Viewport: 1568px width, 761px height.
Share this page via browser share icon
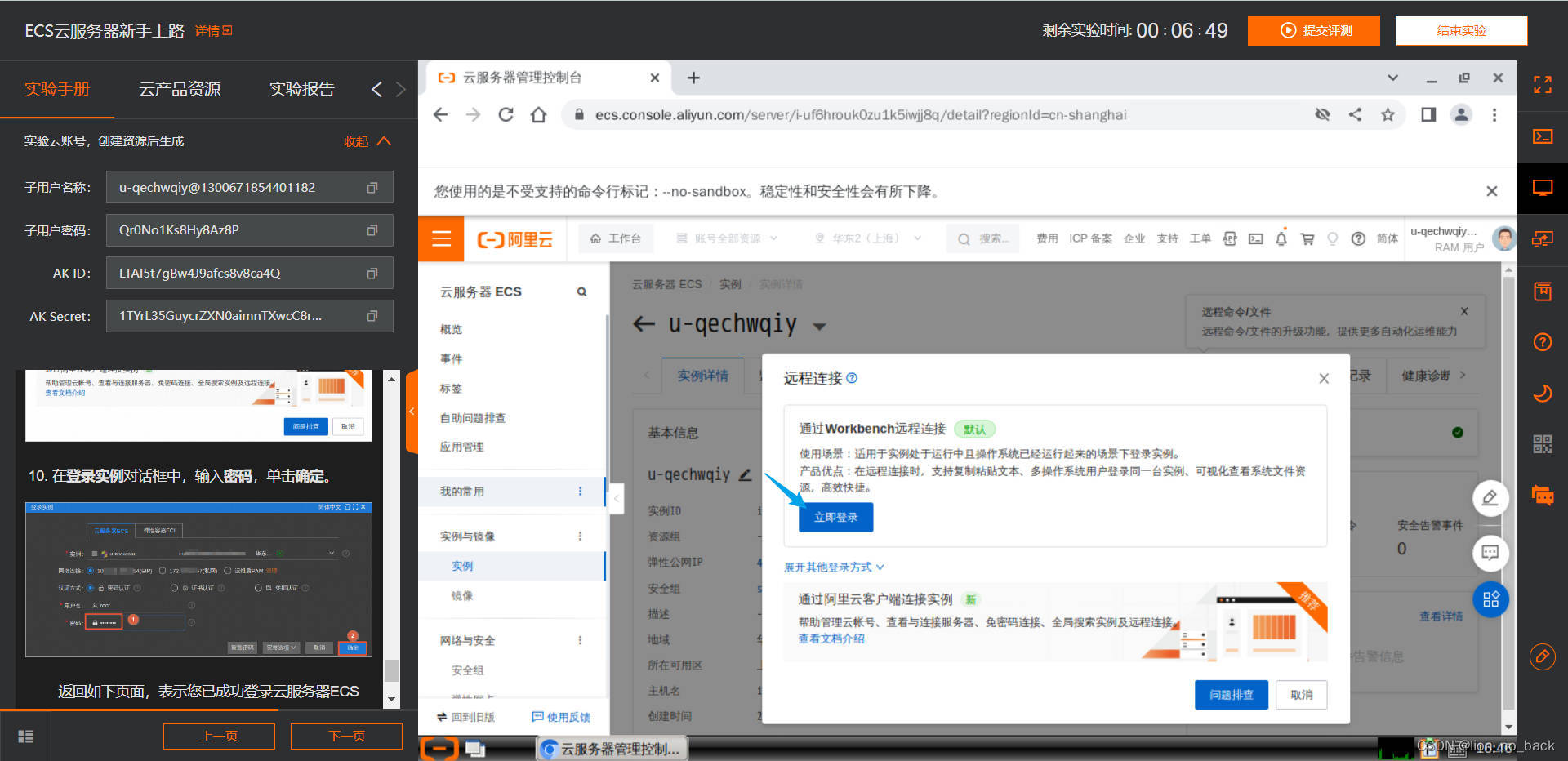(1355, 115)
